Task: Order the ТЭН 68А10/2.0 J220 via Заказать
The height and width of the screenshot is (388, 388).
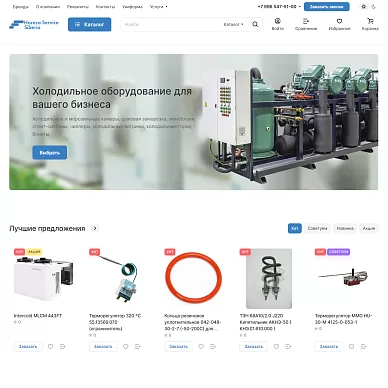Action: point(254,347)
